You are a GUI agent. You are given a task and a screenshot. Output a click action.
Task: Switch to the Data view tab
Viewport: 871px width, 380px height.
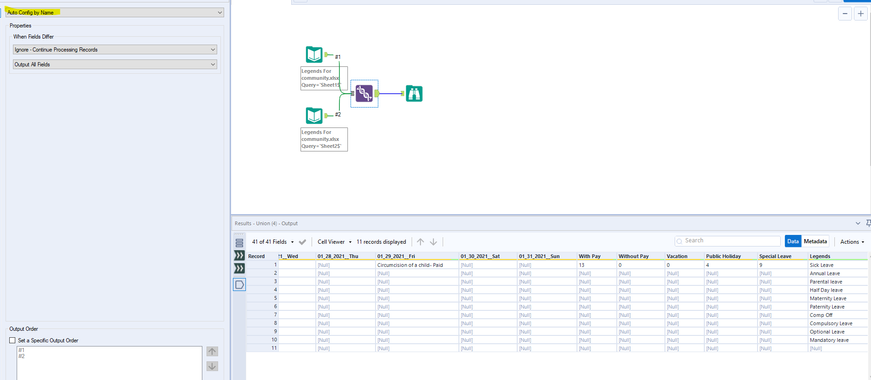click(793, 241)
